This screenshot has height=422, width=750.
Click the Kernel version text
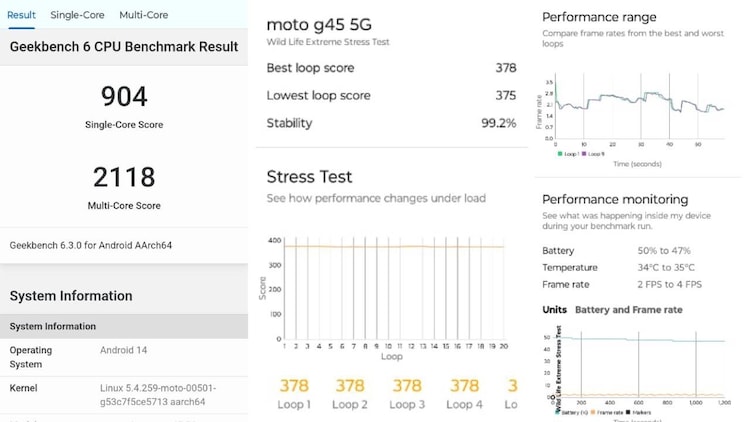(x=158, y=394)
